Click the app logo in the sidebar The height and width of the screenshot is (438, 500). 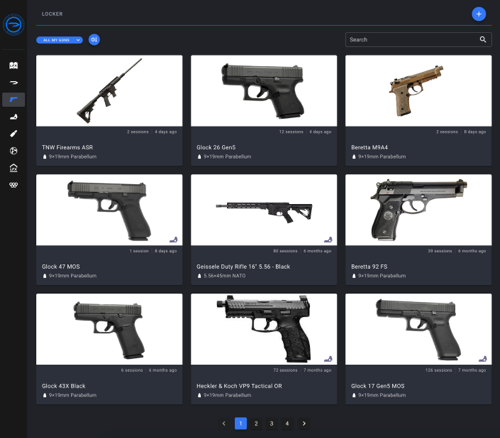coord(13,25)
